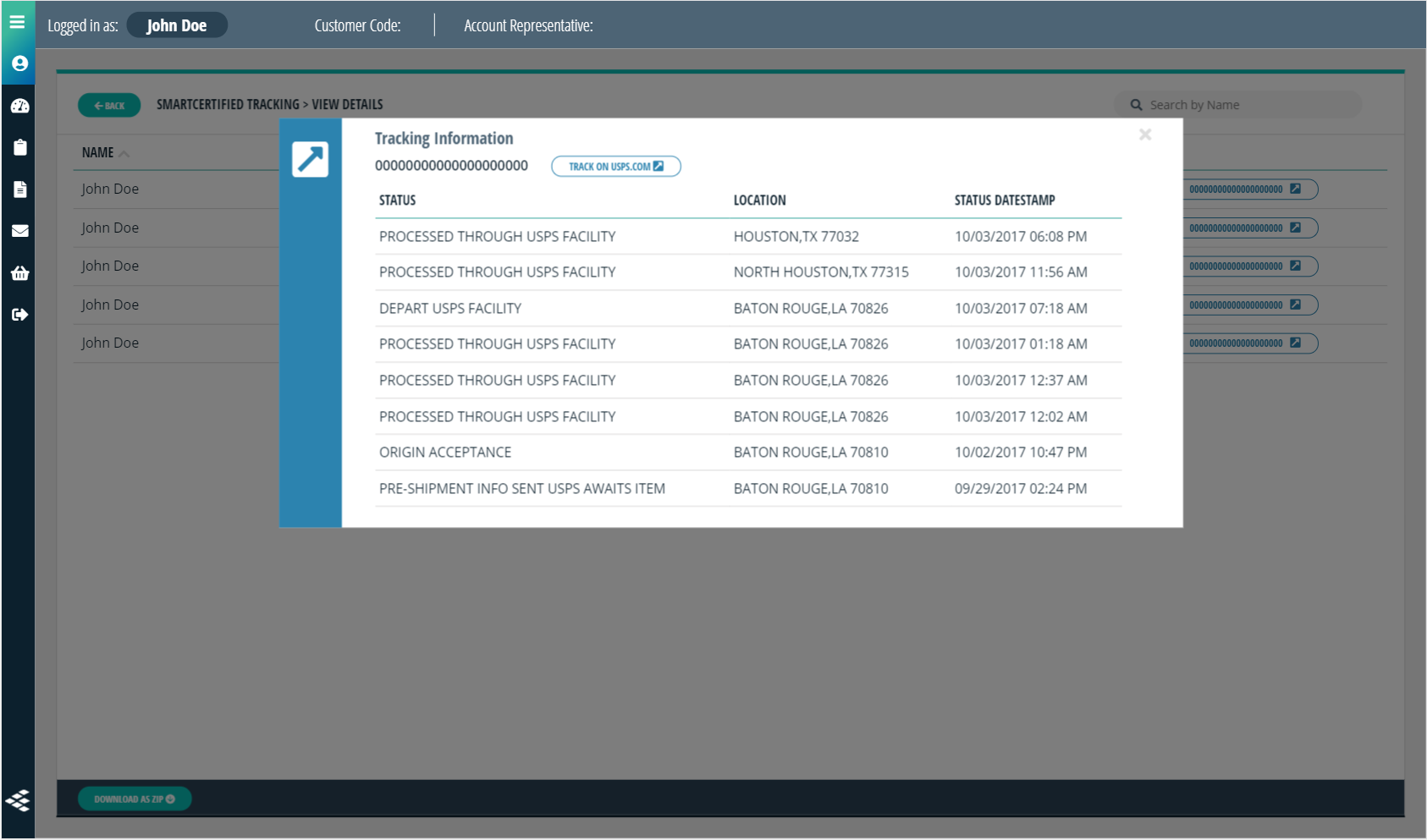
Task: Select the DEPART USPS FACILITY status
Action: 450,309
